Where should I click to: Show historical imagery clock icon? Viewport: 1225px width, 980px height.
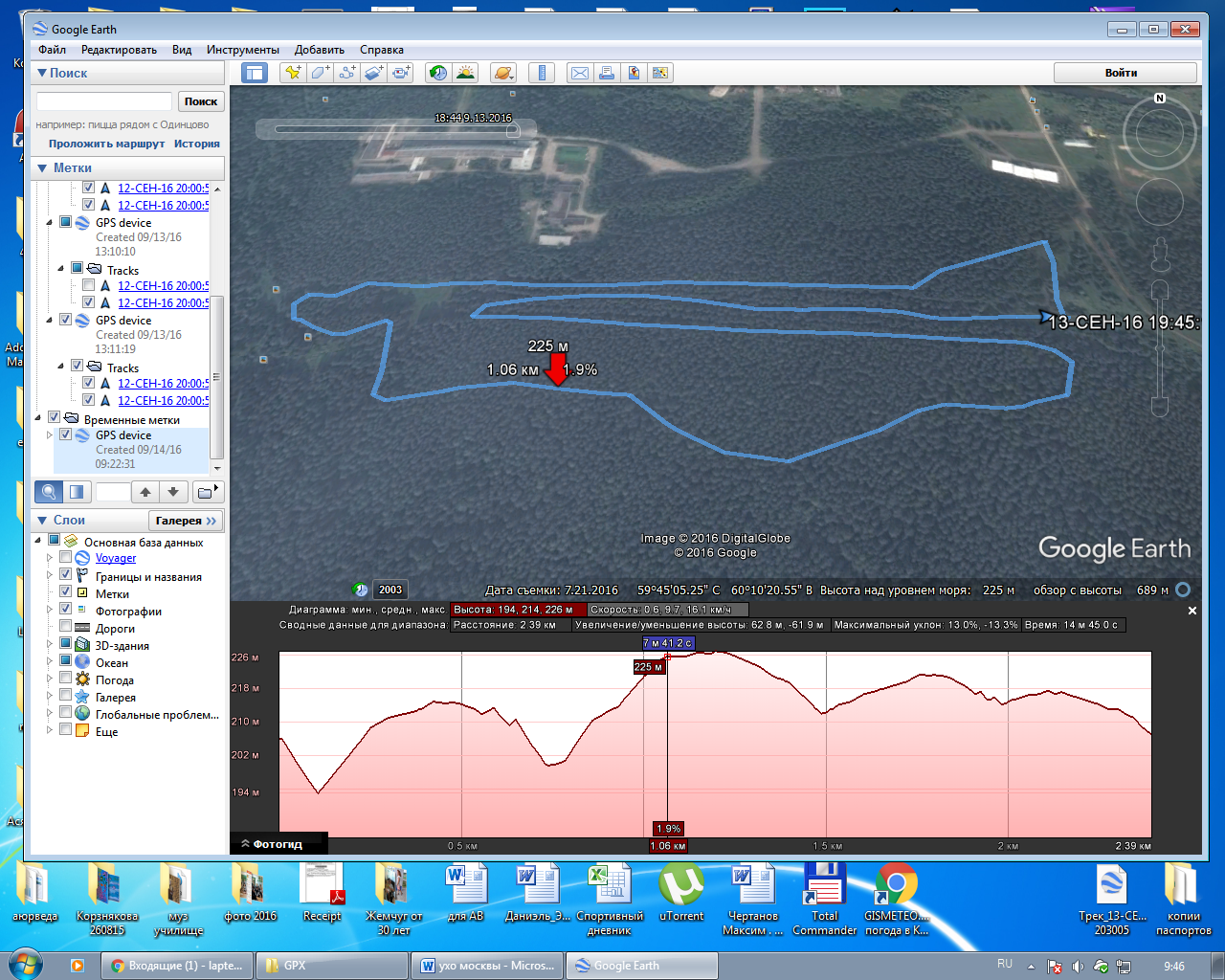[x=438, y=73]
